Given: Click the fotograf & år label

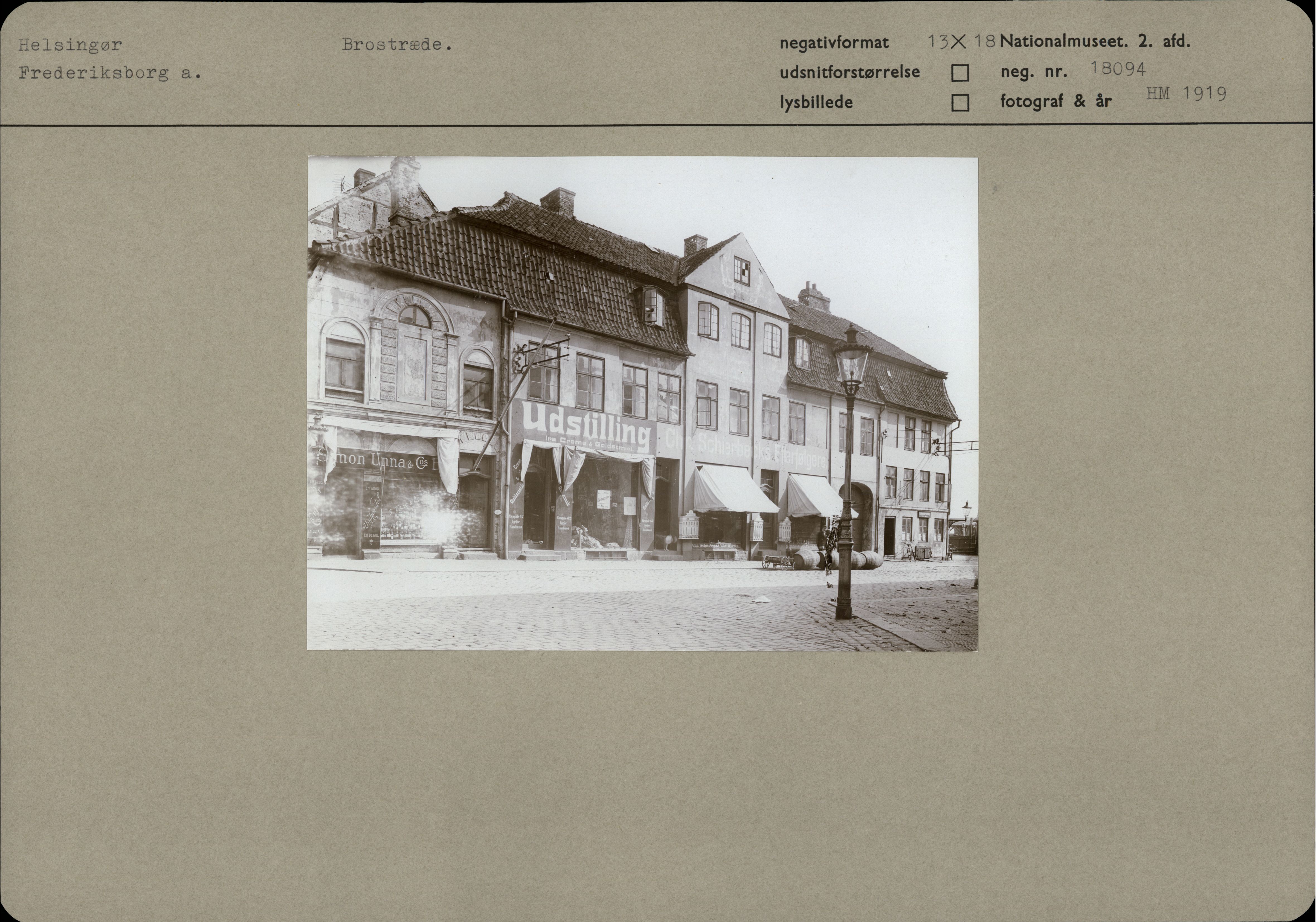Looking at the screenshot, I should [1056, 102].
